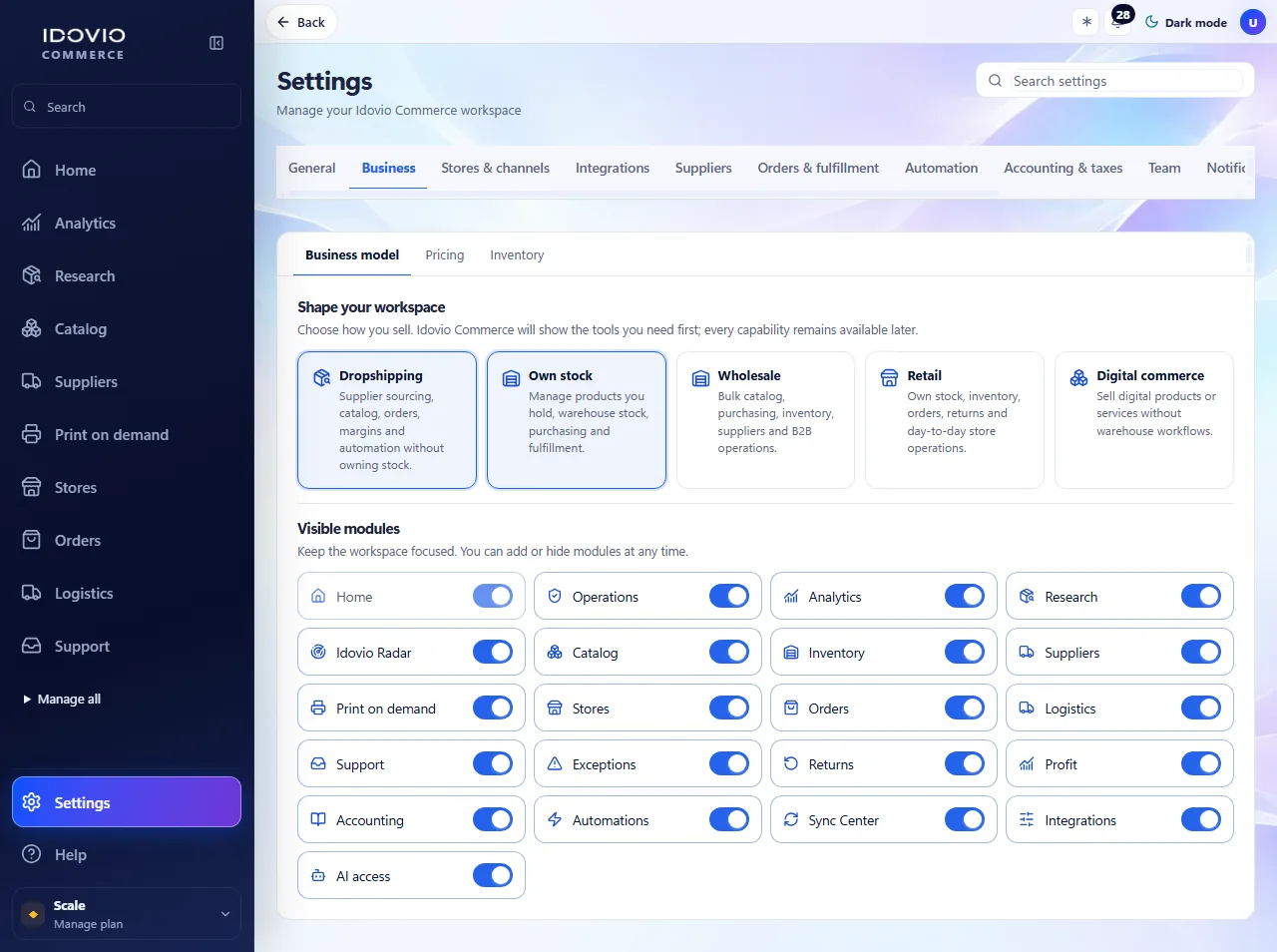The image size is (1277, 952).
Task: Open Analytics from the sidebar chart icon
Action: [x=32, y=223]
